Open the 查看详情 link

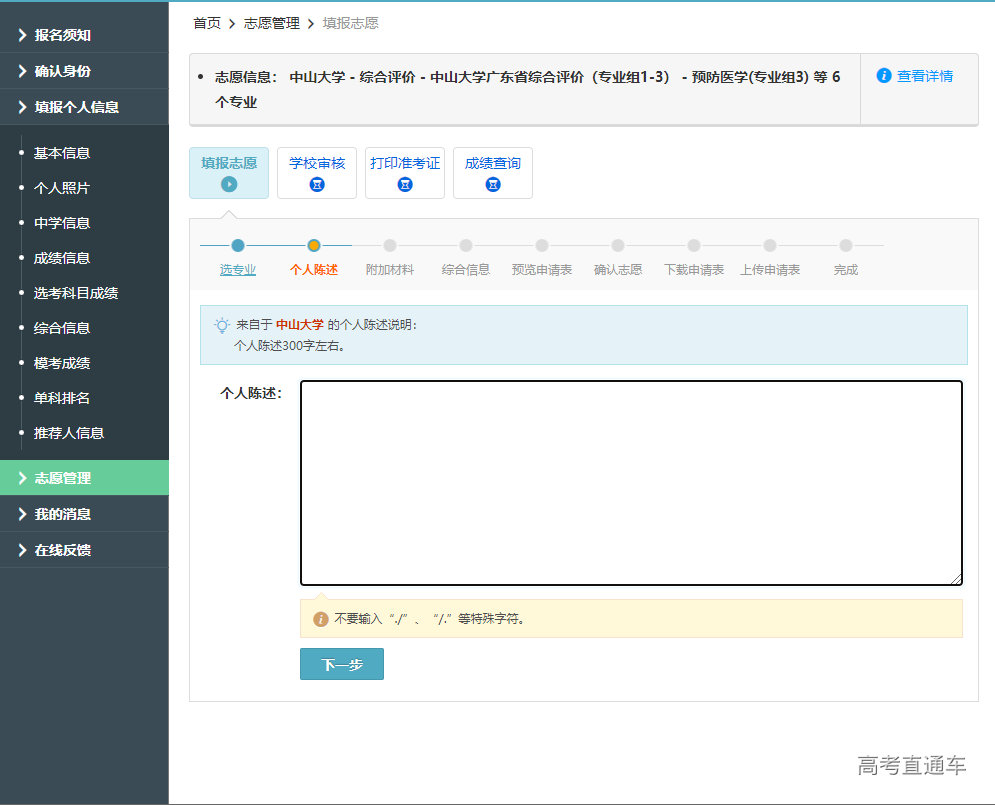pyautogui.click(x=923, y=76)
